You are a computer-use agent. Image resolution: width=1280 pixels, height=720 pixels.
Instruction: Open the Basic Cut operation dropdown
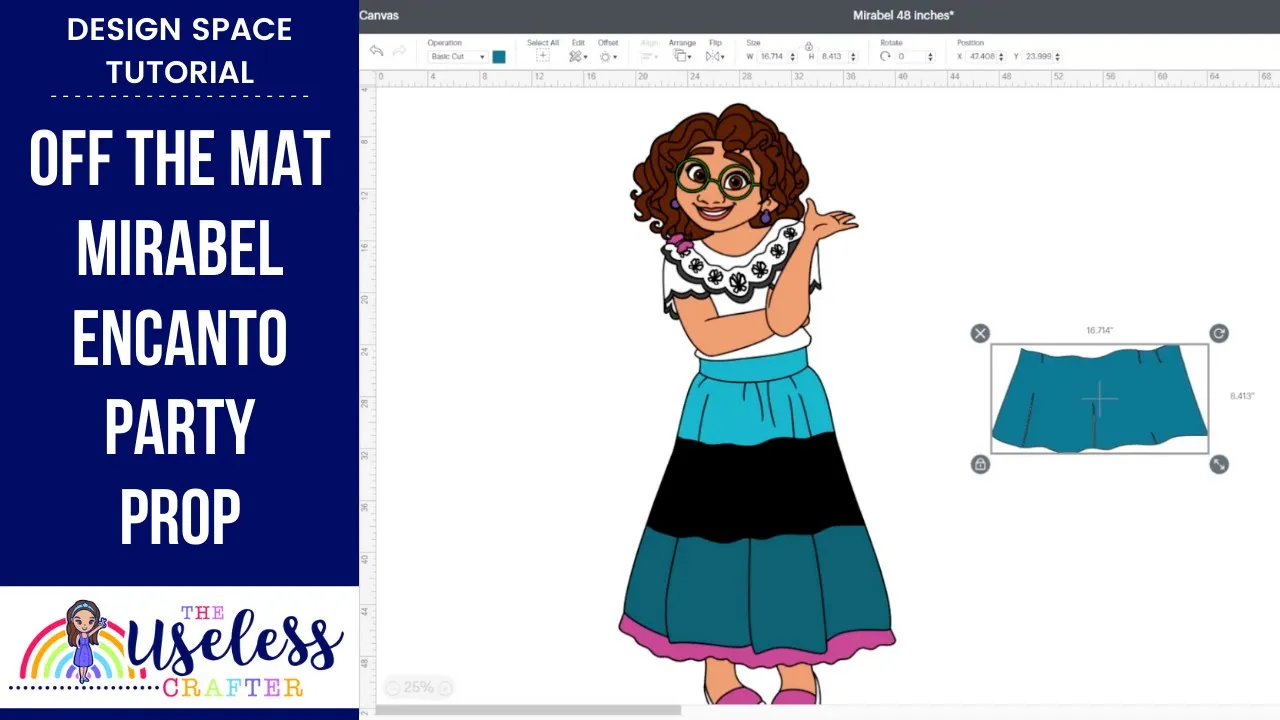pyautogui.click(x=457, y=57)
